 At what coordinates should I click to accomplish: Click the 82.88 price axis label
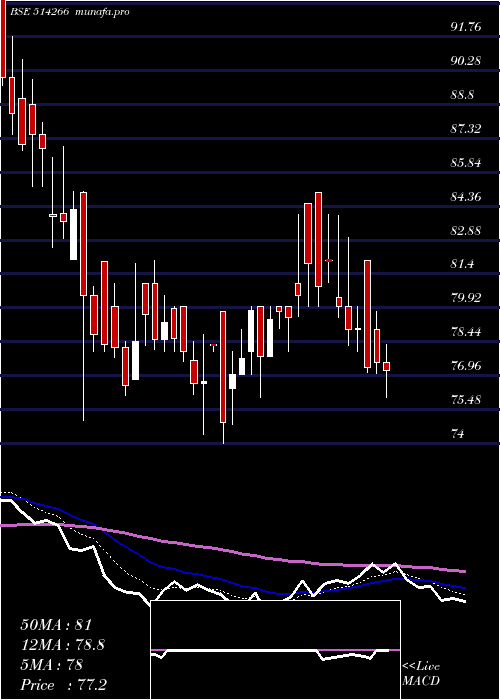466,230
